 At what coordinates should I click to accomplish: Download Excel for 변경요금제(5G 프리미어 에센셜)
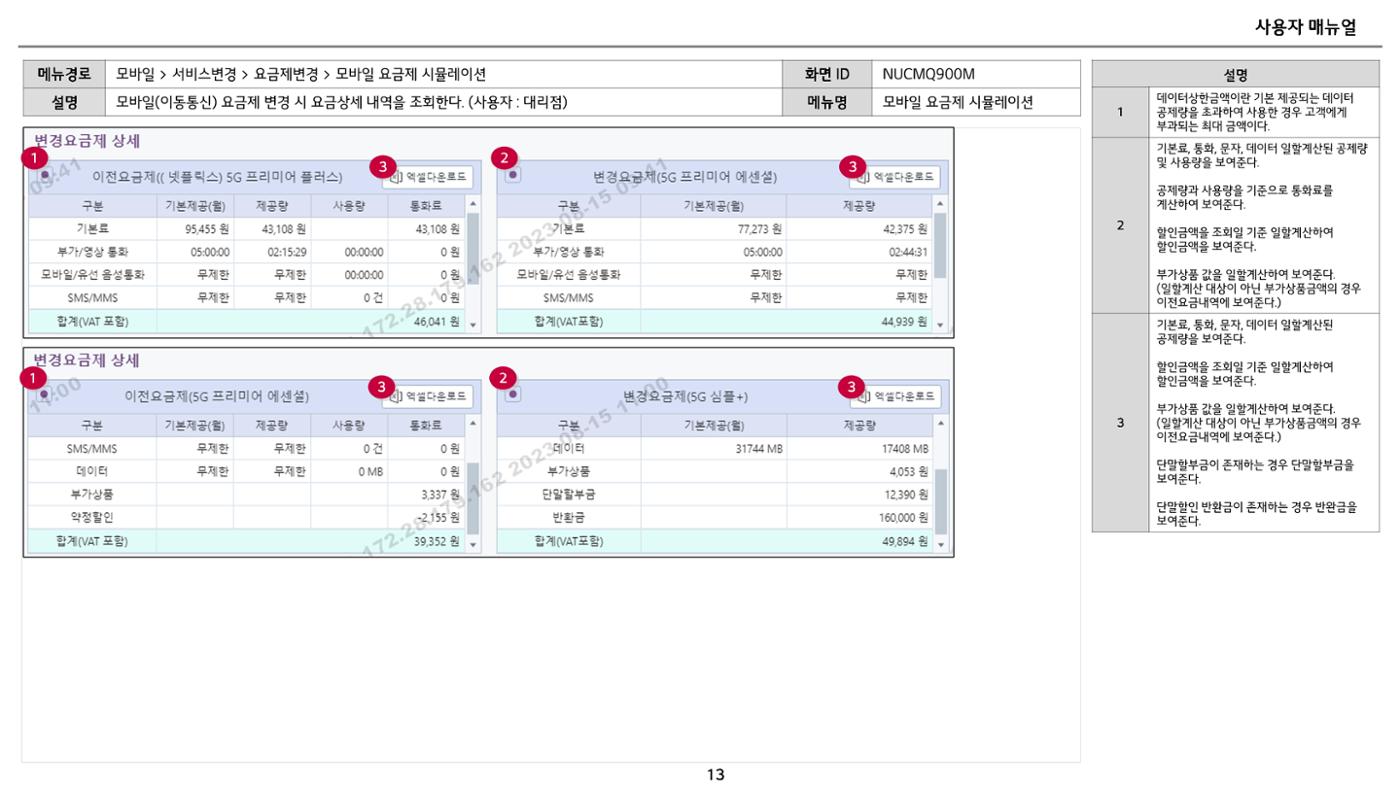click(x=895, y=177)
